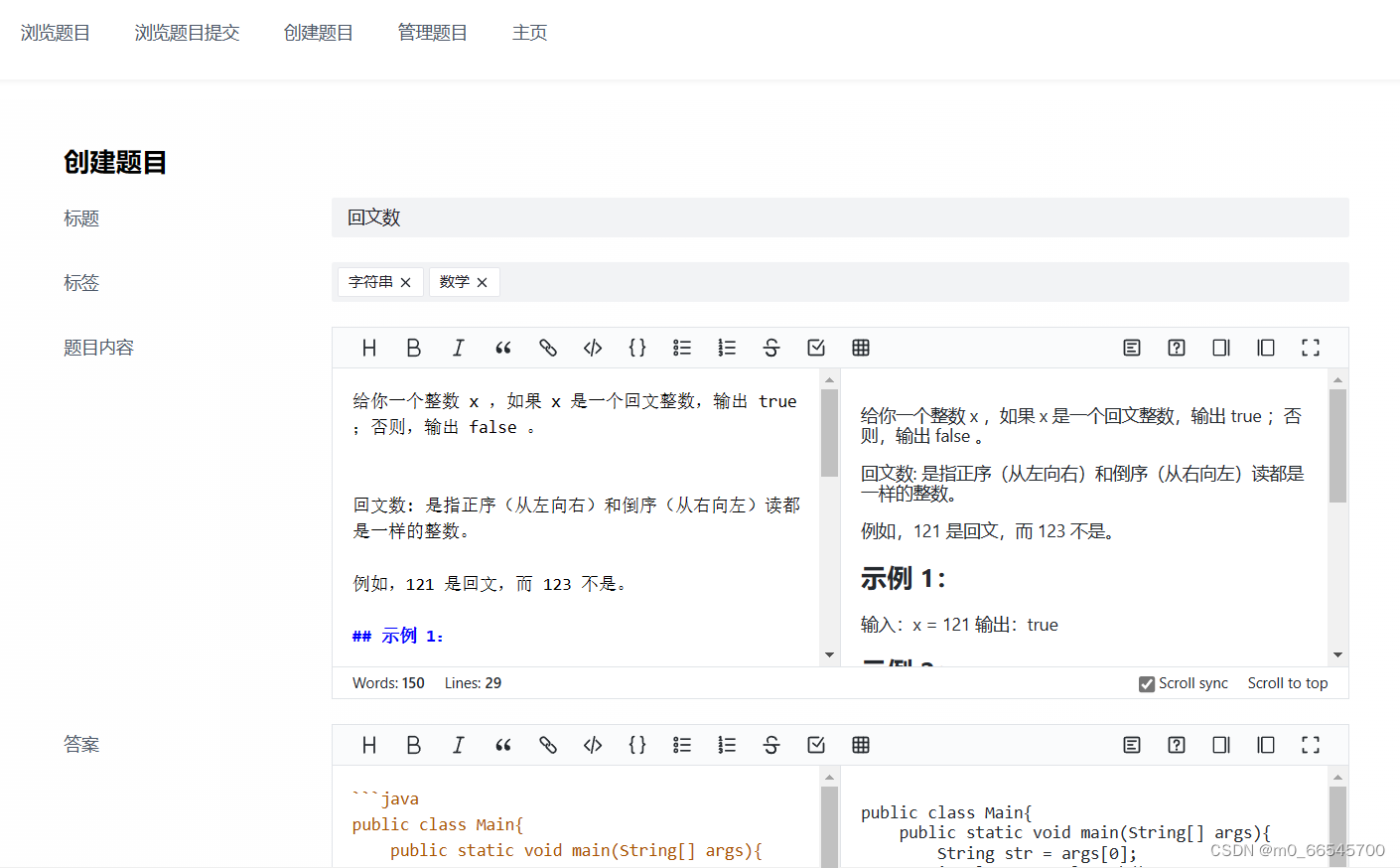Screen dimensions: 1400x868
Task: Remove the 字符串 tag
Action: (x=405, y=282)
